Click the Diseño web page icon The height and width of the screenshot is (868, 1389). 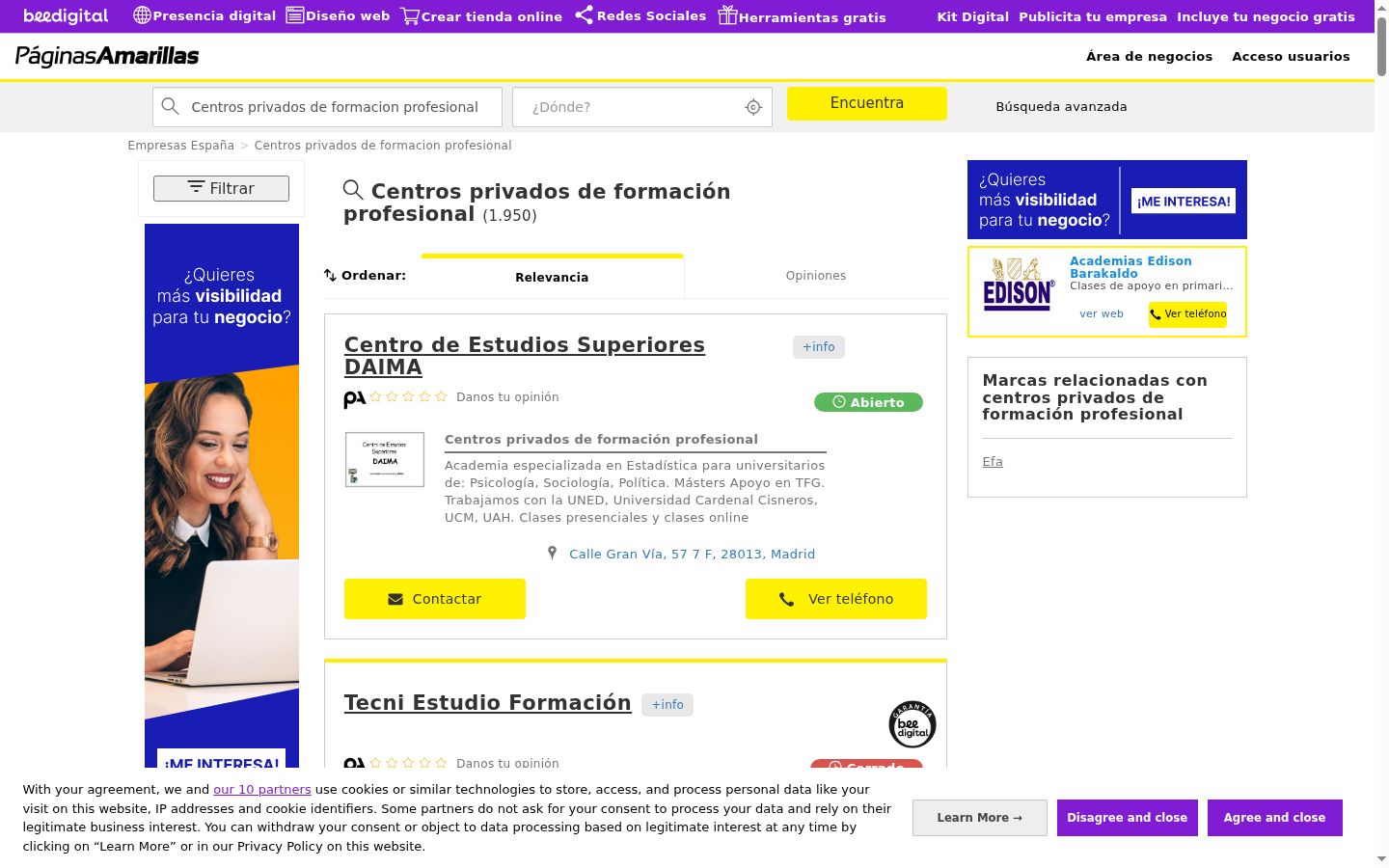point(295,15)
